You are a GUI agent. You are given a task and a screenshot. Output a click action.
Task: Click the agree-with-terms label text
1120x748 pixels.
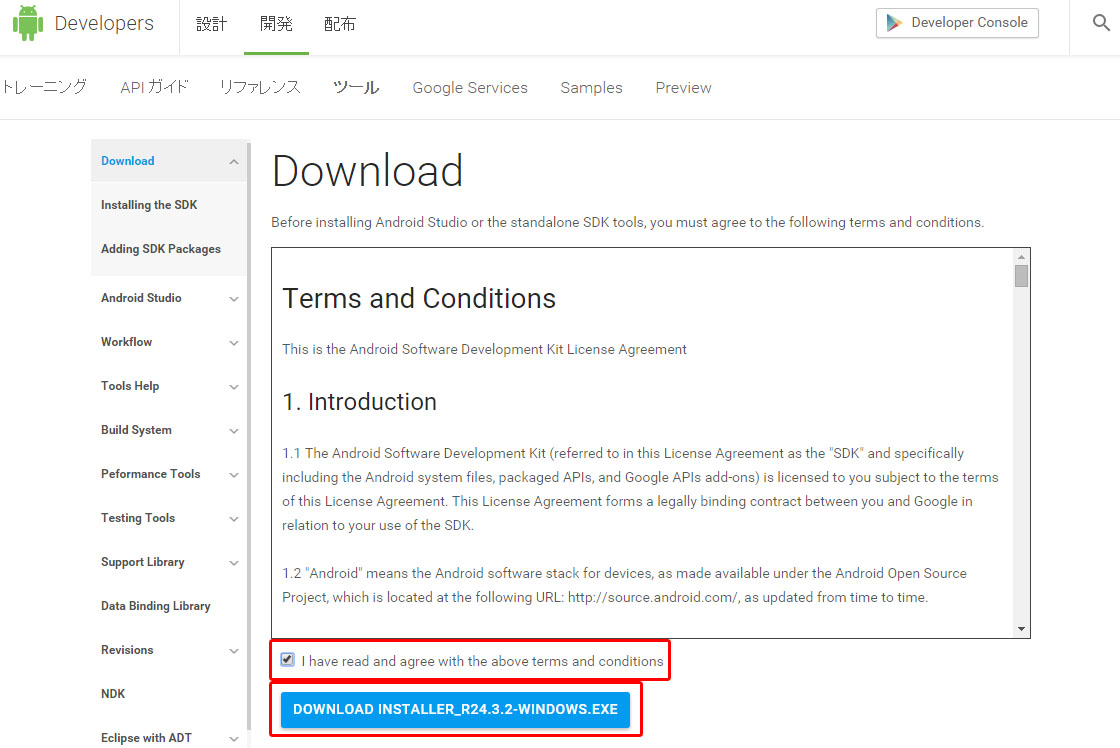click(x=482, y=662)
